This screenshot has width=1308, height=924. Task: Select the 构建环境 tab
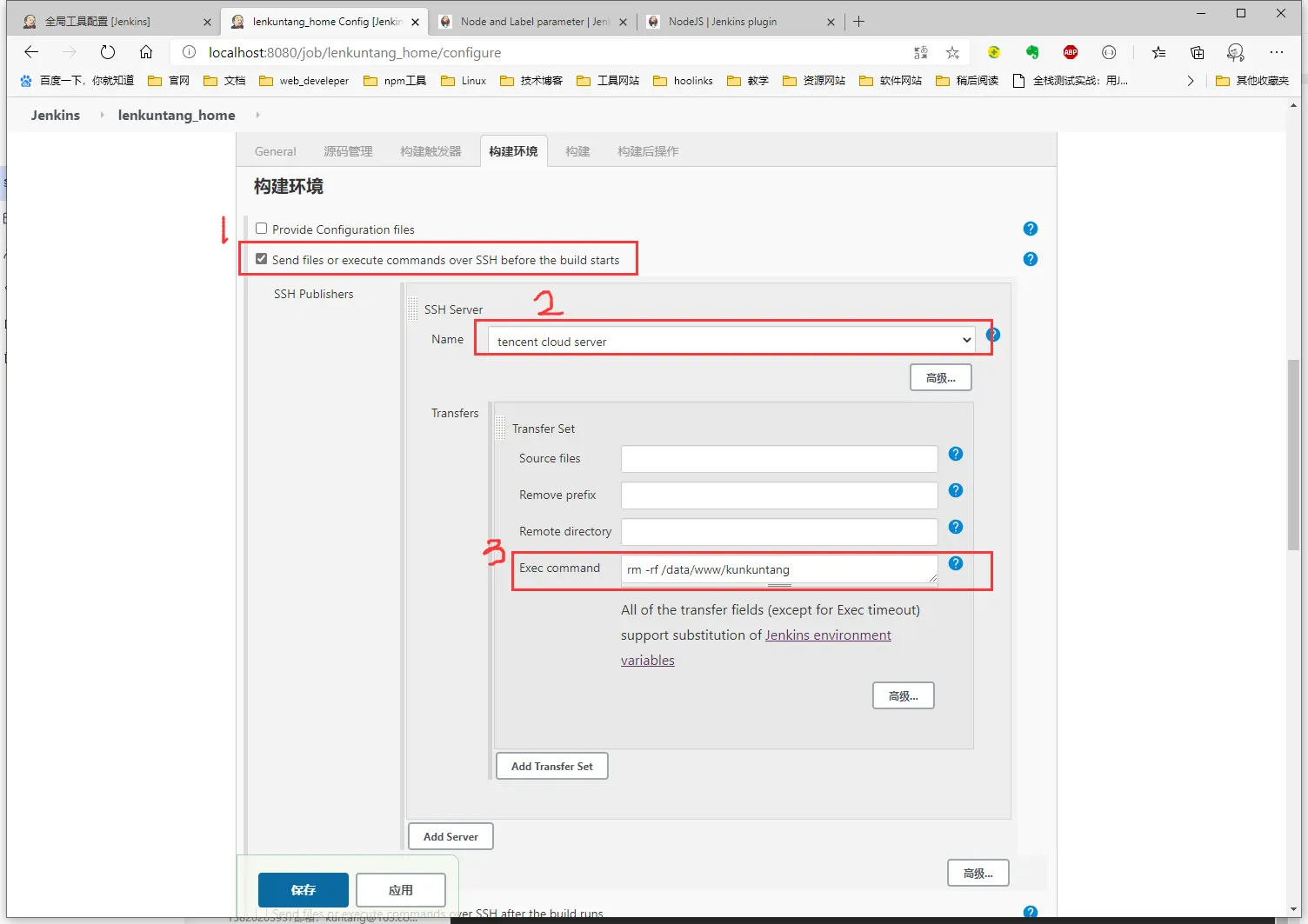[513, 151]
